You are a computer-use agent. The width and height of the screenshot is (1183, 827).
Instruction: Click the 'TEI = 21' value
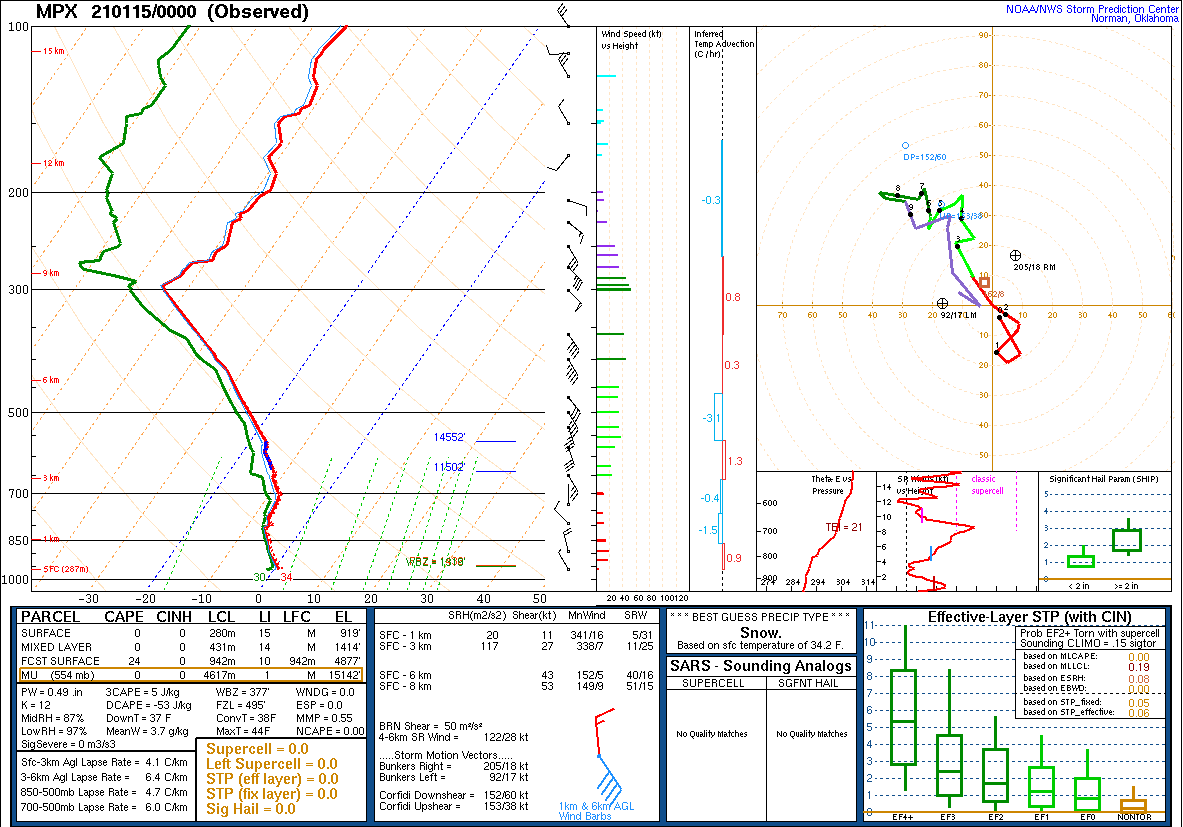pyautogui.click(x=843, y=527)
